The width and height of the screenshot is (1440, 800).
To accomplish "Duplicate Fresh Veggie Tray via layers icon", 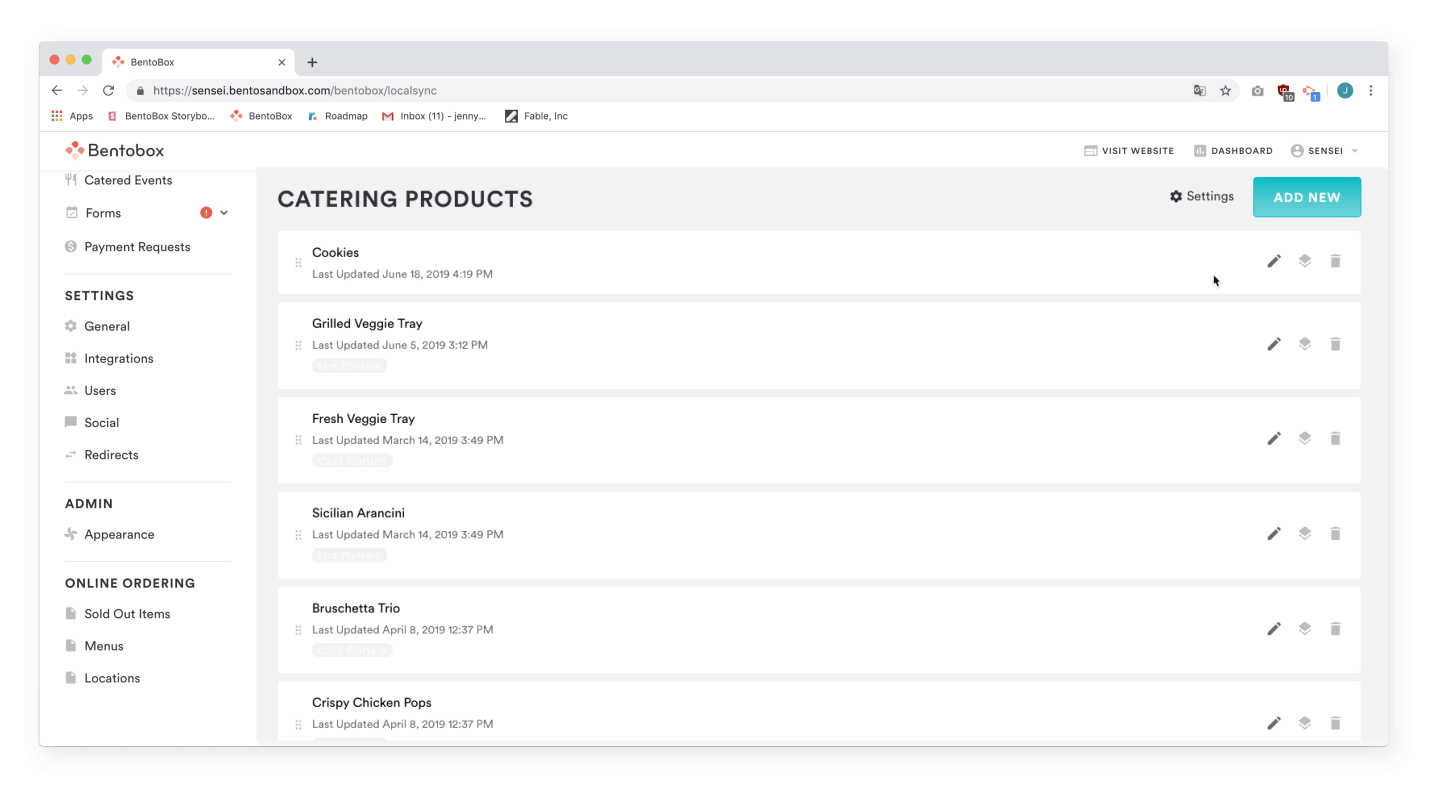I will pyautogui.click(x=1304, y=438).
